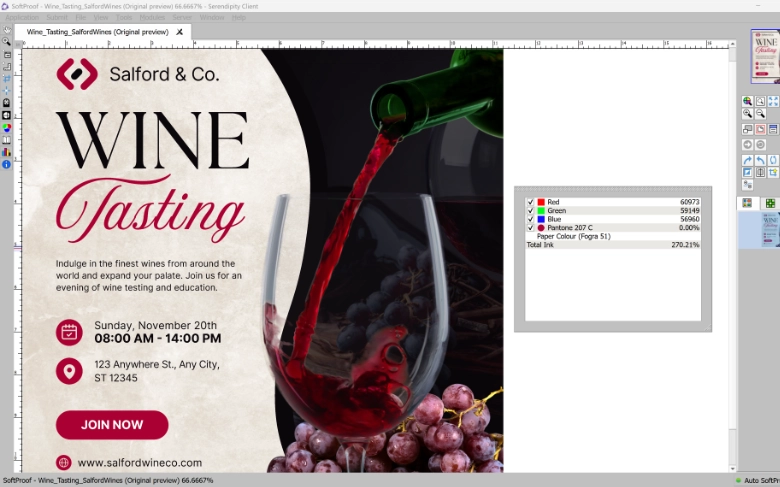
Task: Select the Paper Colour (Fogra 51) row
Action: [x=573, y=236]
